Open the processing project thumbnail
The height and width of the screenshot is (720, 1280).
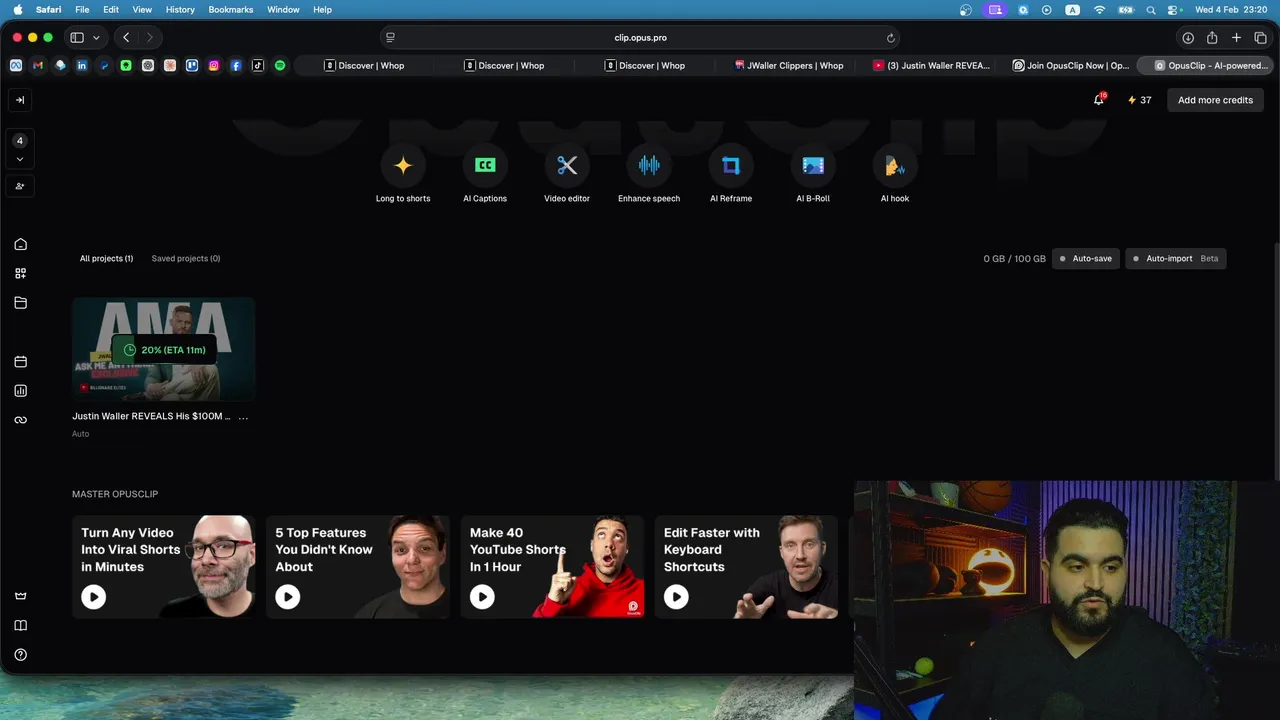pos(164,350)
